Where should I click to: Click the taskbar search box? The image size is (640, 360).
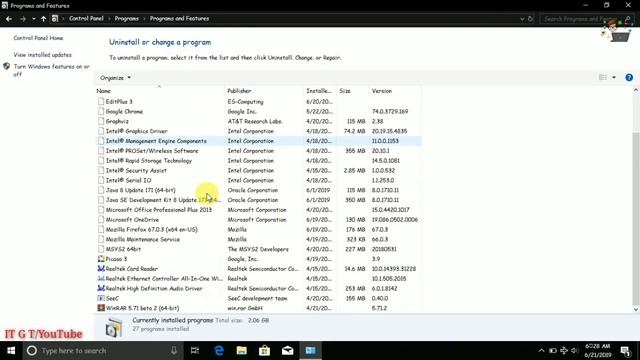(102, 351)
